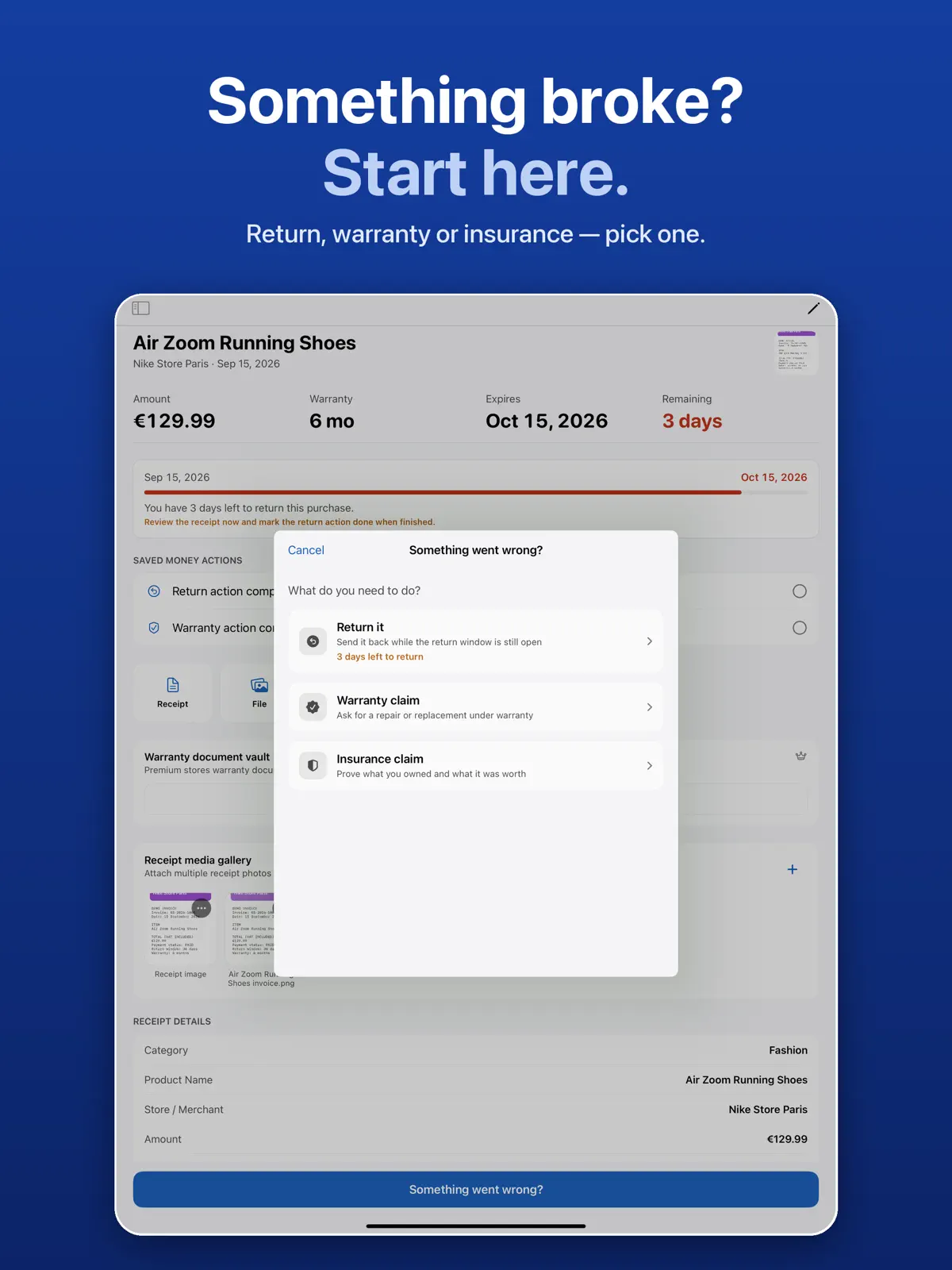Toggle the sidebar panel icon
Viewport: 952px width, 1270px height.
[x=141, y=308]
